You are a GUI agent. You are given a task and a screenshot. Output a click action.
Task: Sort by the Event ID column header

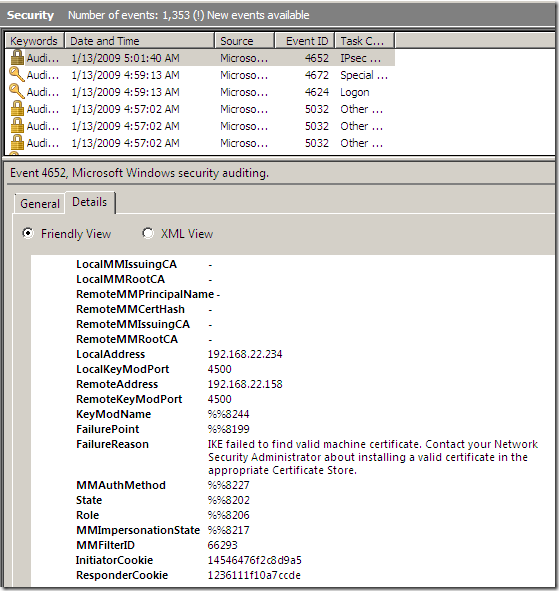click(x=305, y=41)
